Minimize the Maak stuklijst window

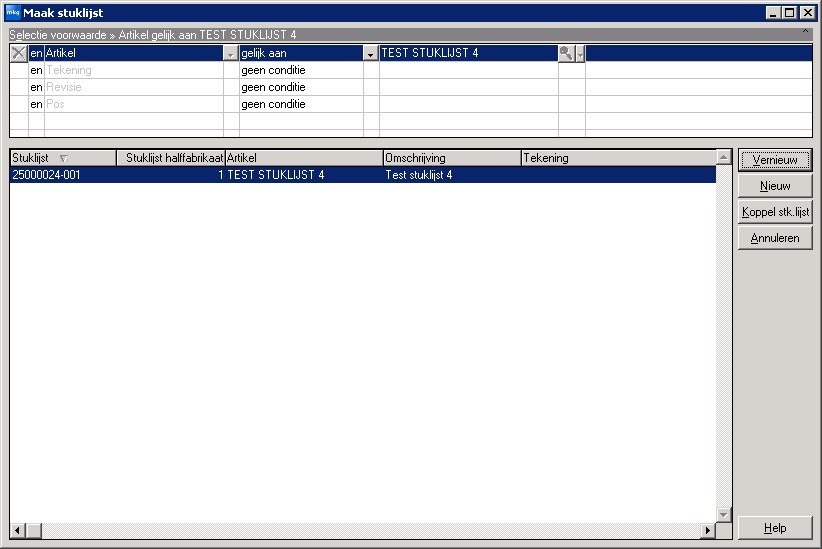(773, 13)
